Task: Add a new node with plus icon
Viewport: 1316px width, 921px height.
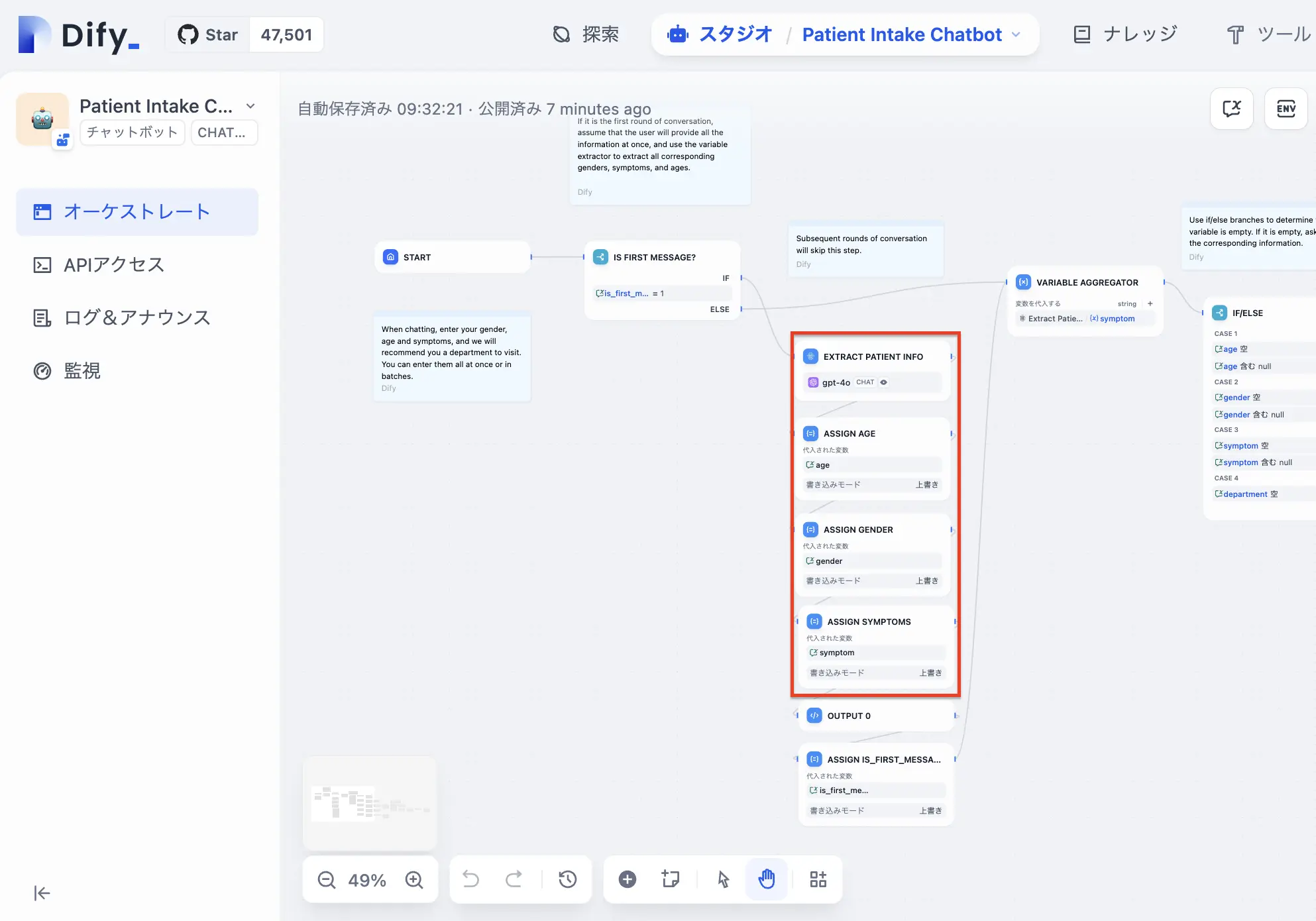Action: click(x=628, y=879)
